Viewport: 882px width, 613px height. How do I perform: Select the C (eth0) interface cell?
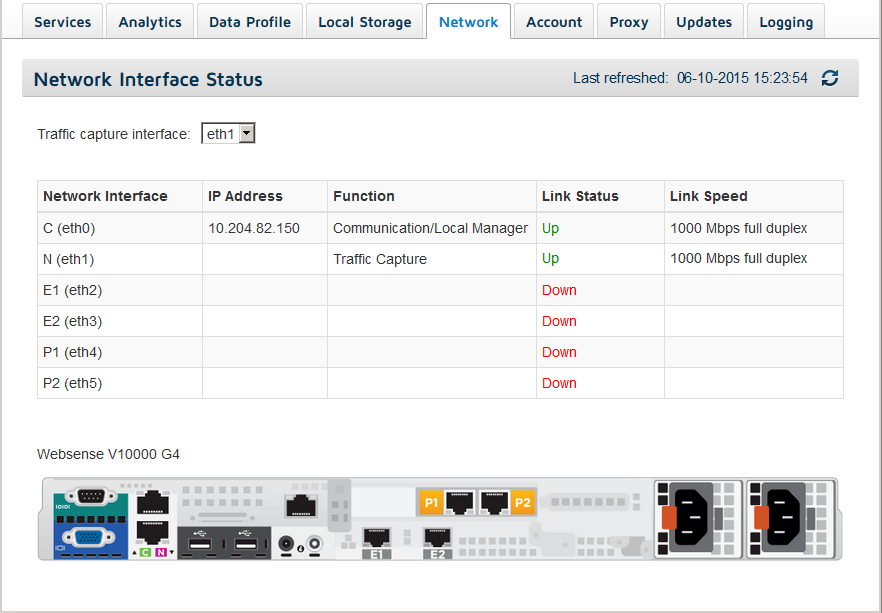pos(120,228)
